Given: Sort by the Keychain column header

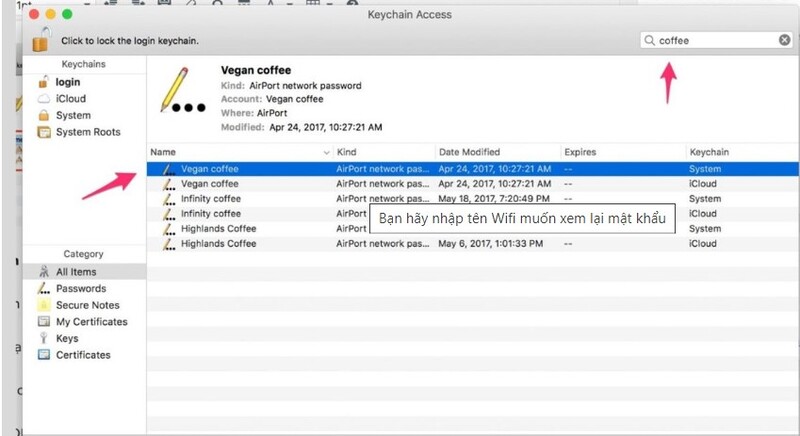Looking at the screenshot, I should click(709, 152).
